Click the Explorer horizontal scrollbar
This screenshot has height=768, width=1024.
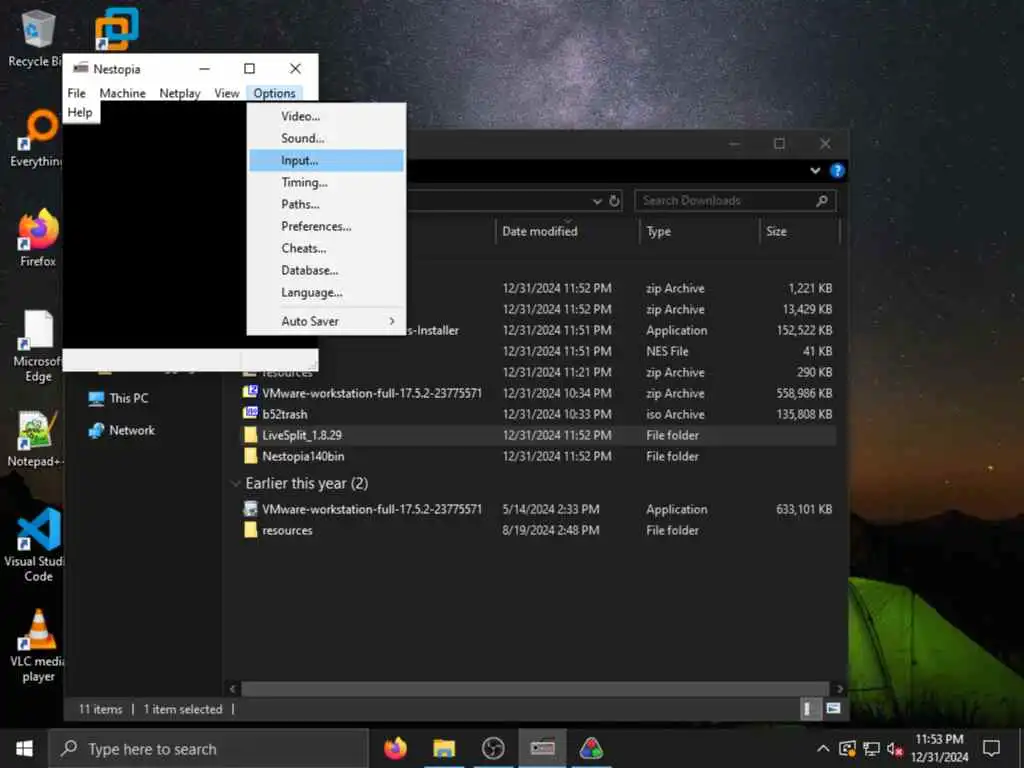click(536, 688)
